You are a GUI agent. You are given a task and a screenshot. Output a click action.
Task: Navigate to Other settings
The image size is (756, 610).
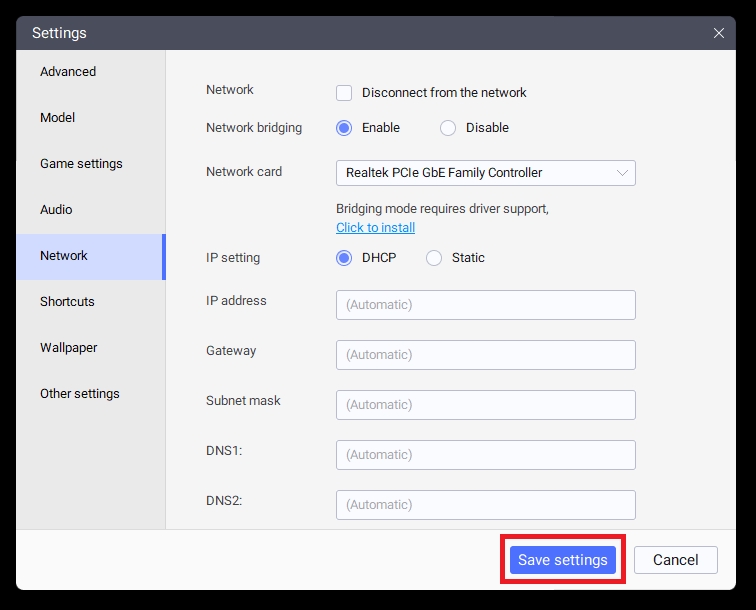pos(80,394)
